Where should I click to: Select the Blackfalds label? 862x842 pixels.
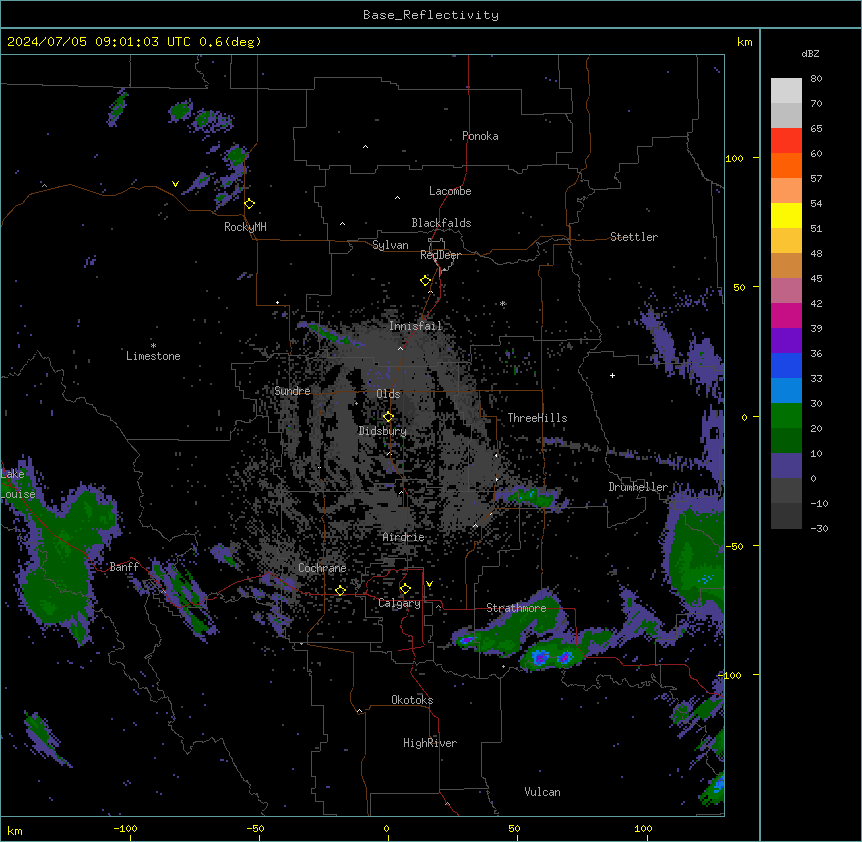pos(441,223)
